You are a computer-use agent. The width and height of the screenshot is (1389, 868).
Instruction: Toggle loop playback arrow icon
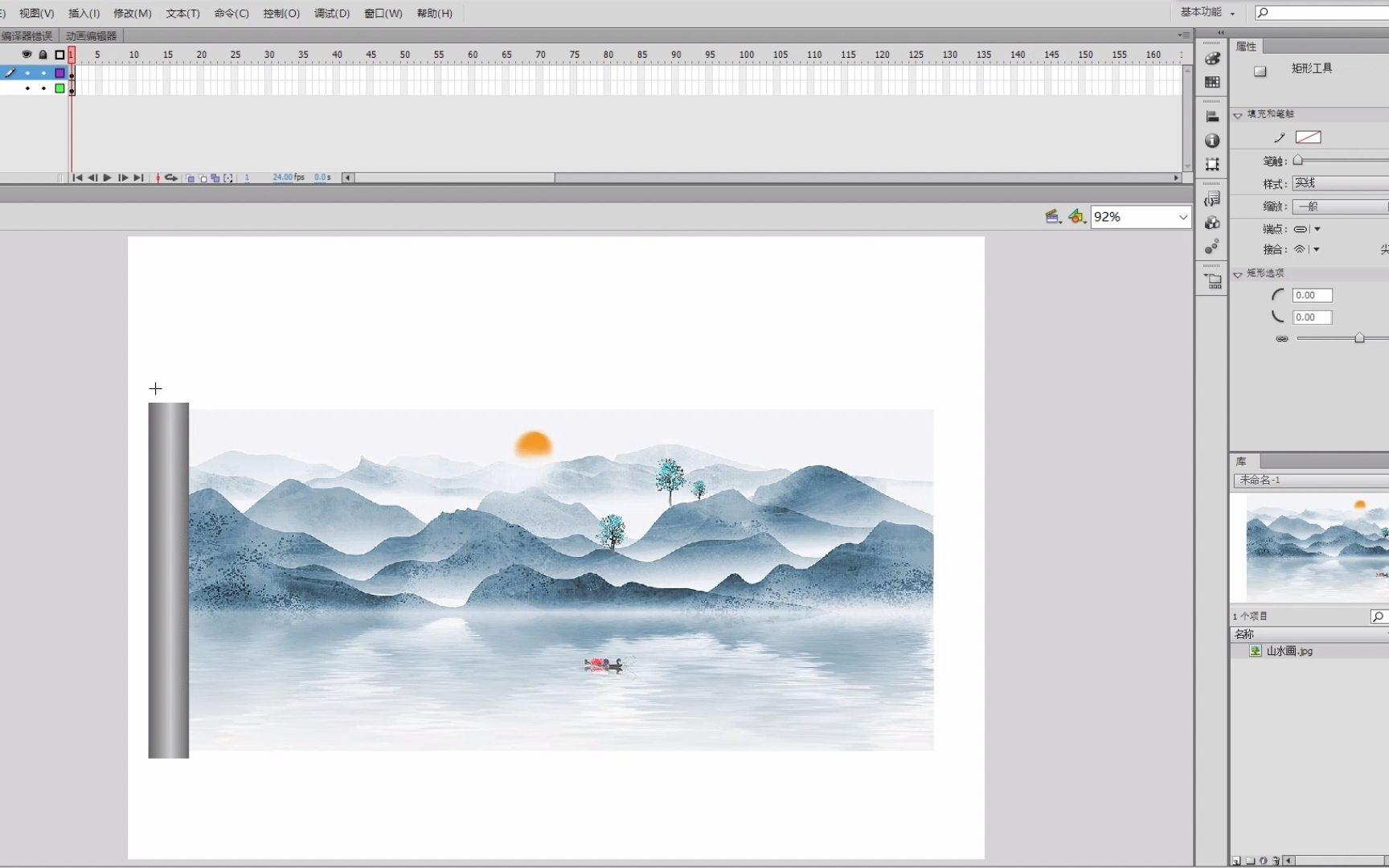coord(171,178)
